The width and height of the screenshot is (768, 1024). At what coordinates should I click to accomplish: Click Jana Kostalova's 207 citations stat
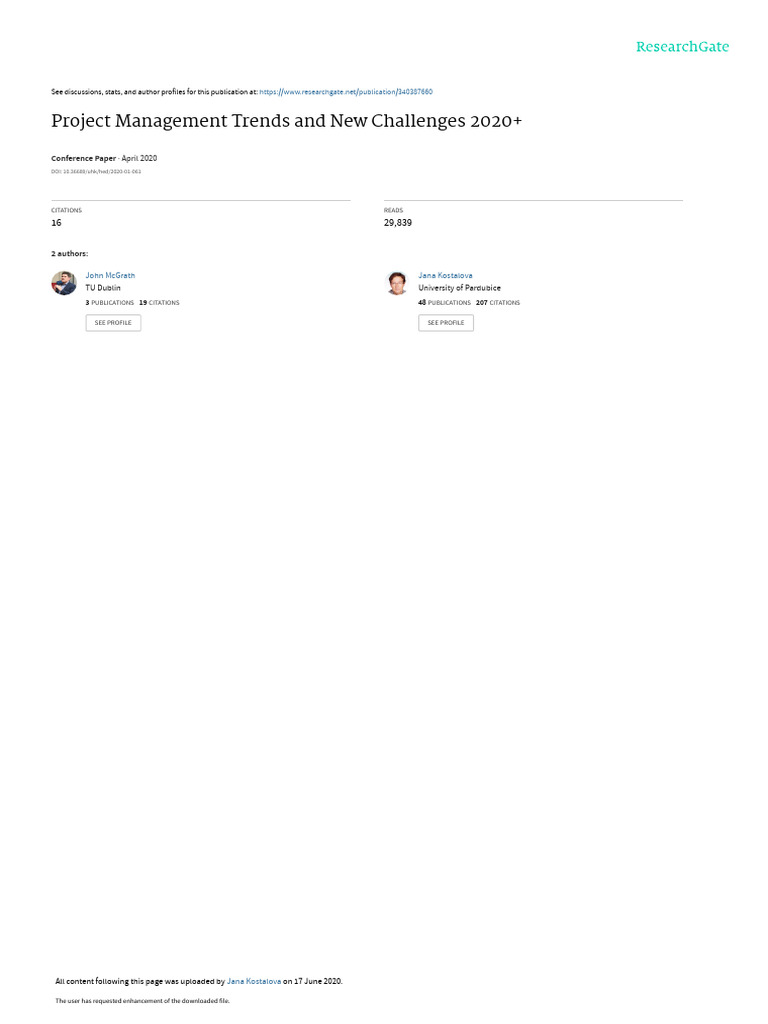(x=498, y=303)
